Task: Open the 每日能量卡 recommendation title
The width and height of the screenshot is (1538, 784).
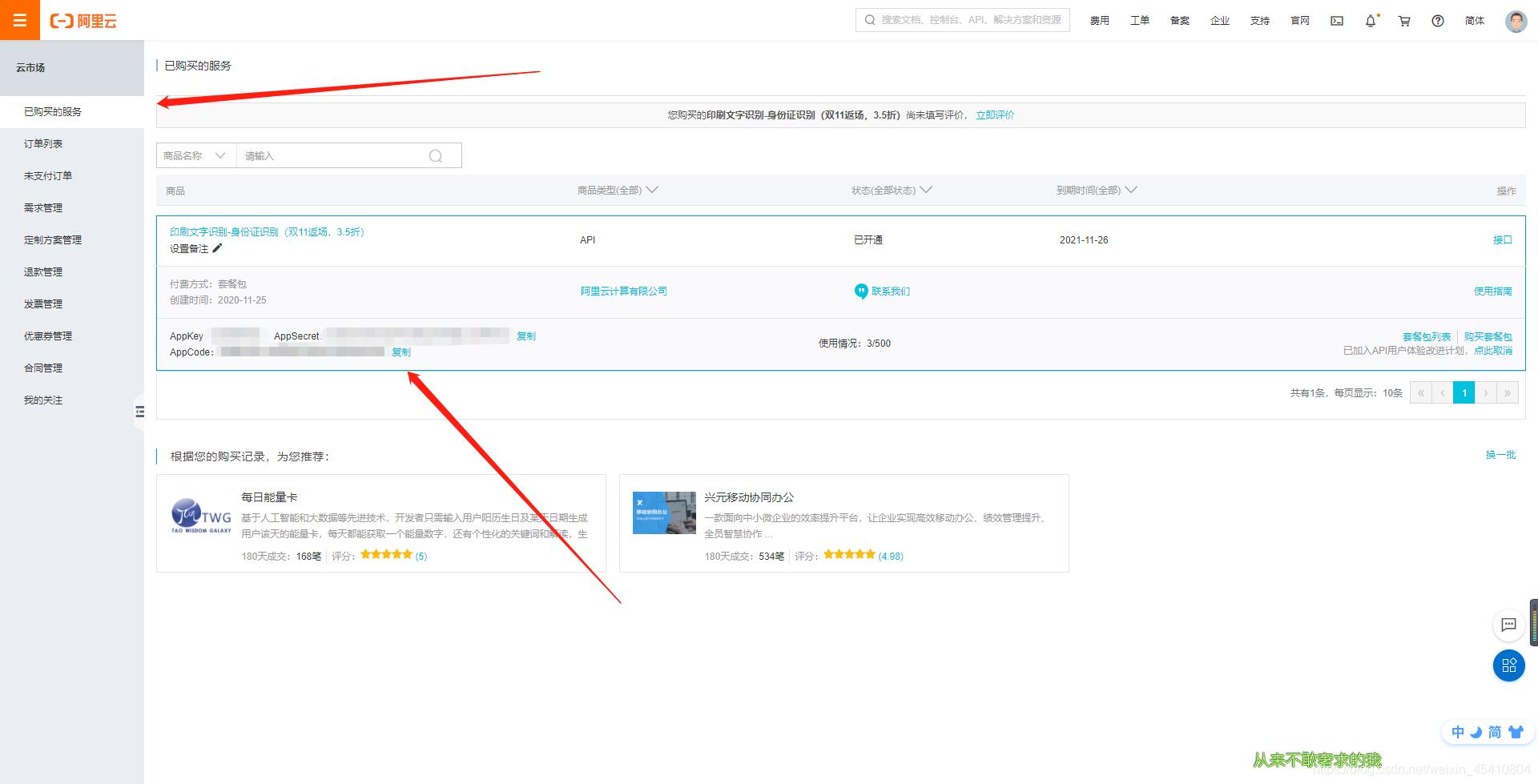Action: pos(269,497)
